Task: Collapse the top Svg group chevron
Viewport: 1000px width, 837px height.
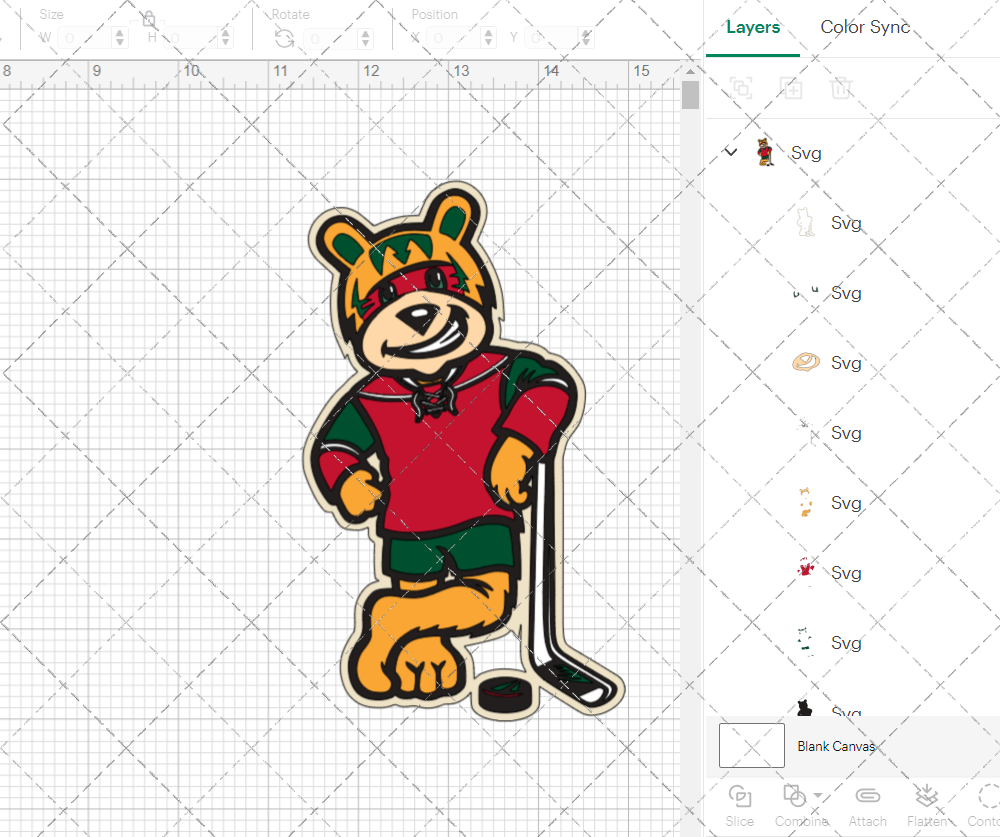Action: pos(731,152)
